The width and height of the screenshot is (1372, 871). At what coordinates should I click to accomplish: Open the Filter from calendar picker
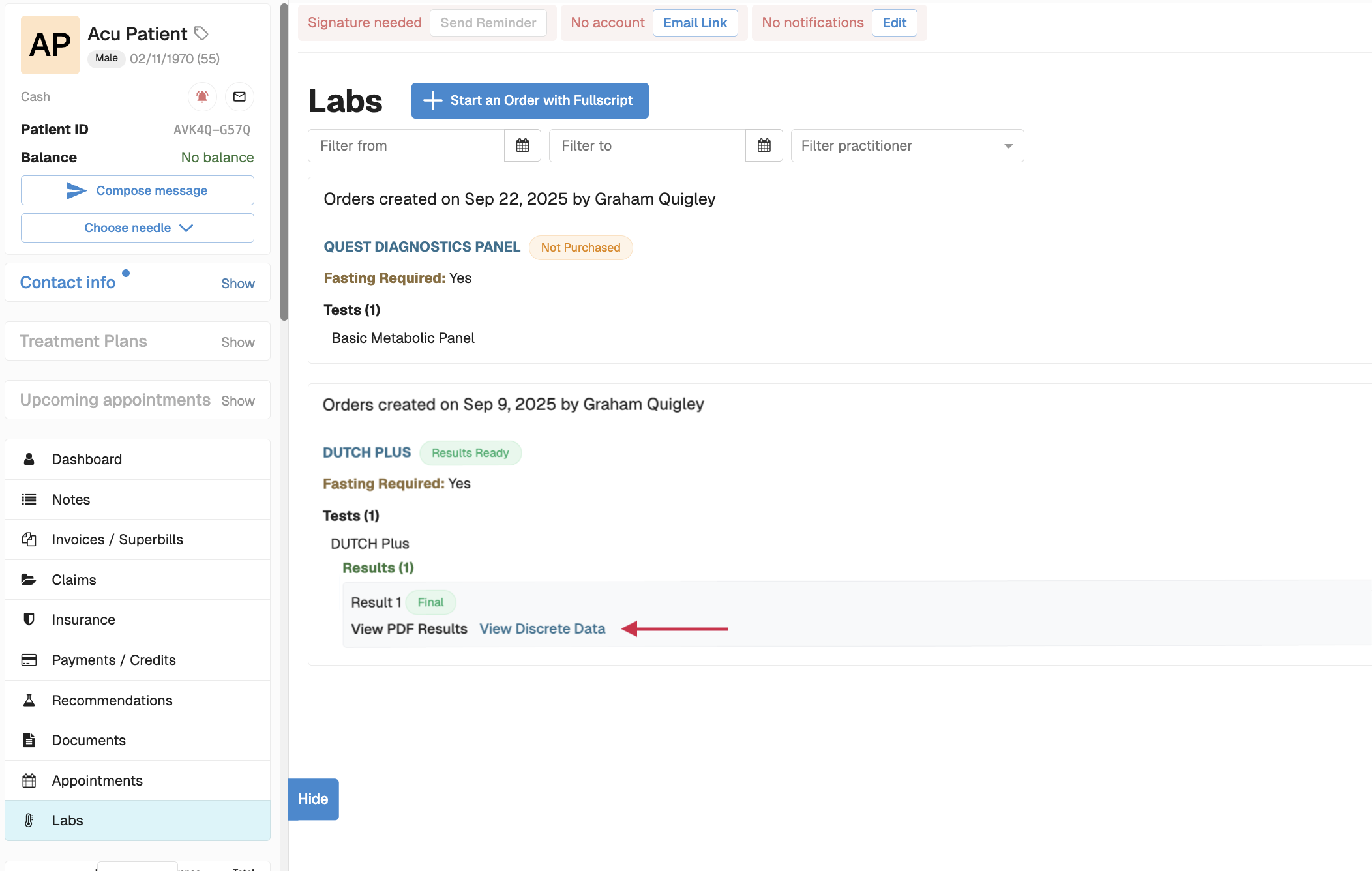[x=522, y=145]
